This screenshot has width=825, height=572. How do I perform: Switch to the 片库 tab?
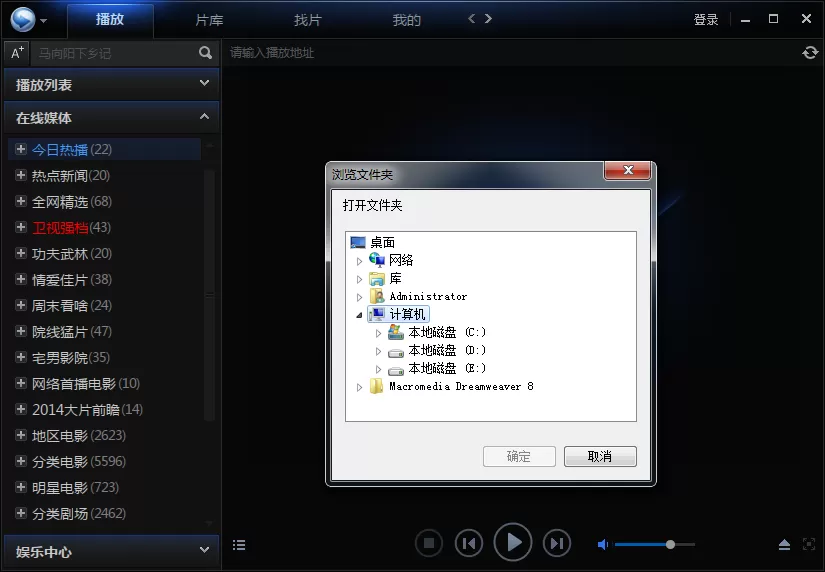coord(209,20)
